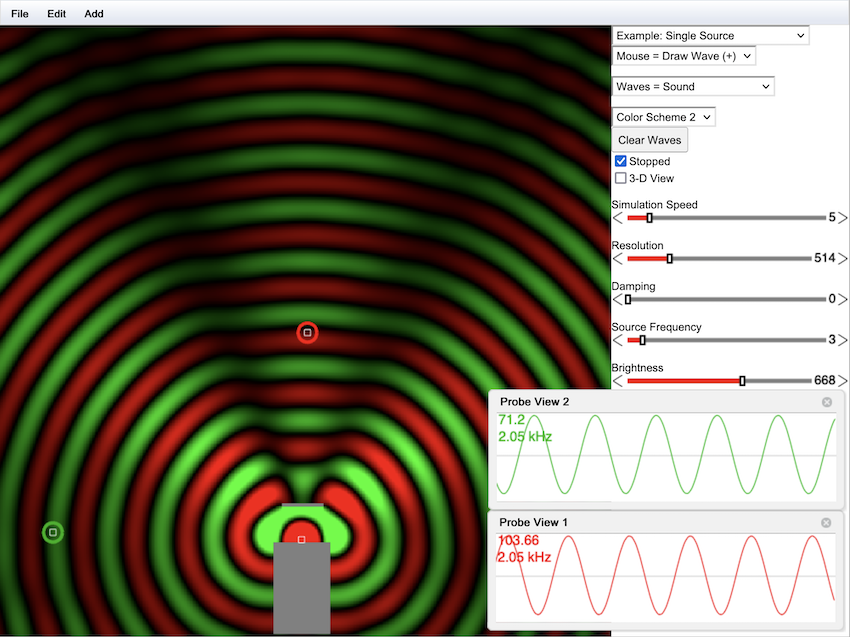Select the red circular probe marker
This screenshot has width=850, height=637.
pyautogui.click(x=307, y=332)
